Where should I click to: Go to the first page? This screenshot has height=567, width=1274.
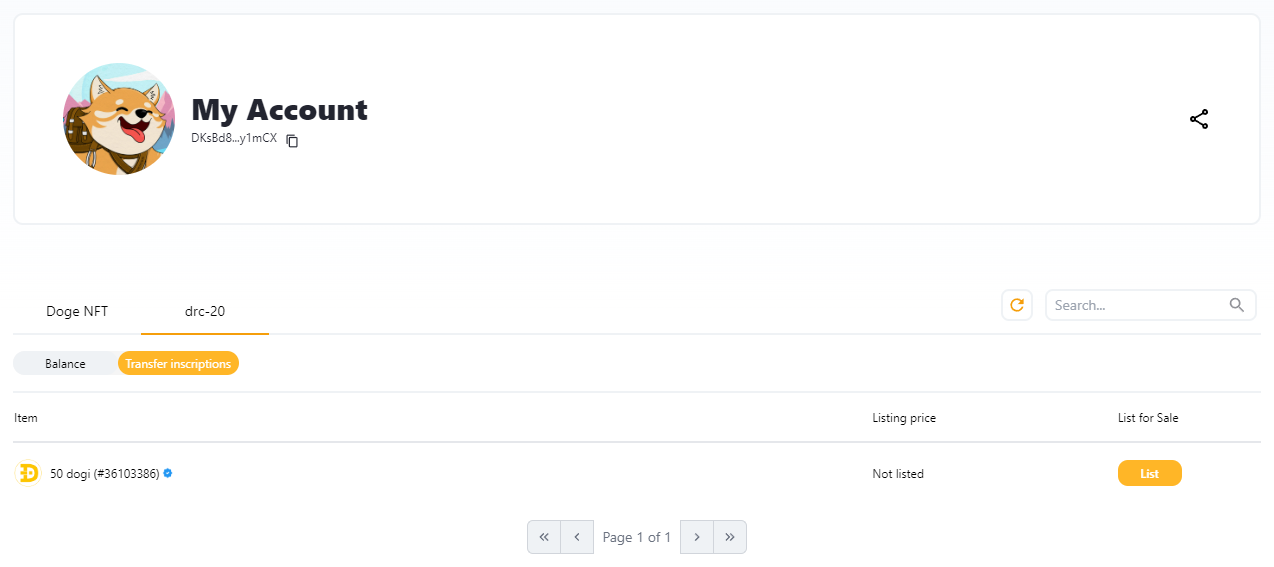click(544, 537)
